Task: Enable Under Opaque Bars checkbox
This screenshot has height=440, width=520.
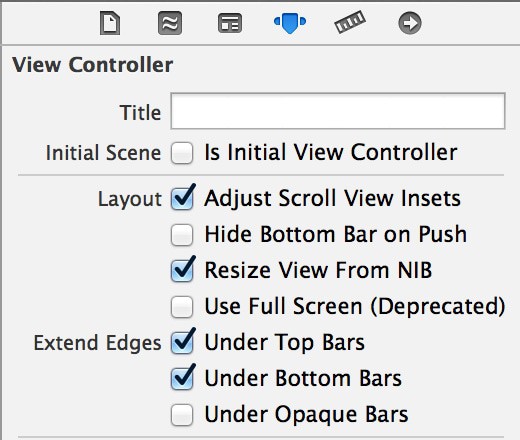Action: pyautogui.click(x=182, y=415)
